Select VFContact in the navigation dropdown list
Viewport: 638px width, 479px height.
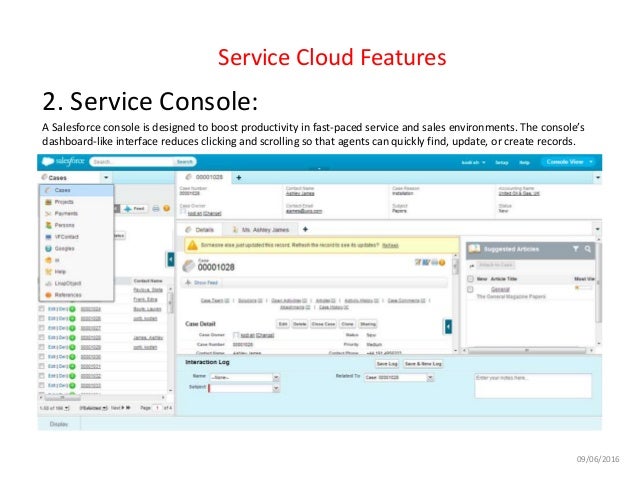click(x=76, y=236)
